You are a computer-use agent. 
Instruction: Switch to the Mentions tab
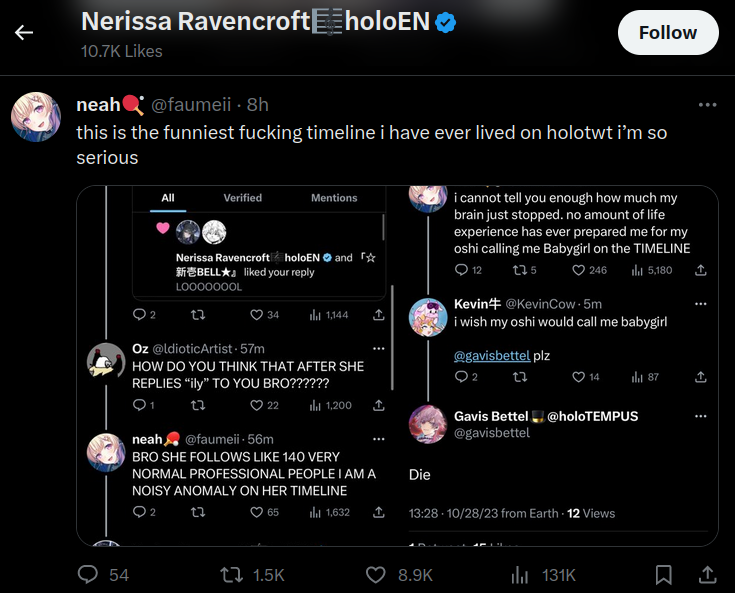334,198
